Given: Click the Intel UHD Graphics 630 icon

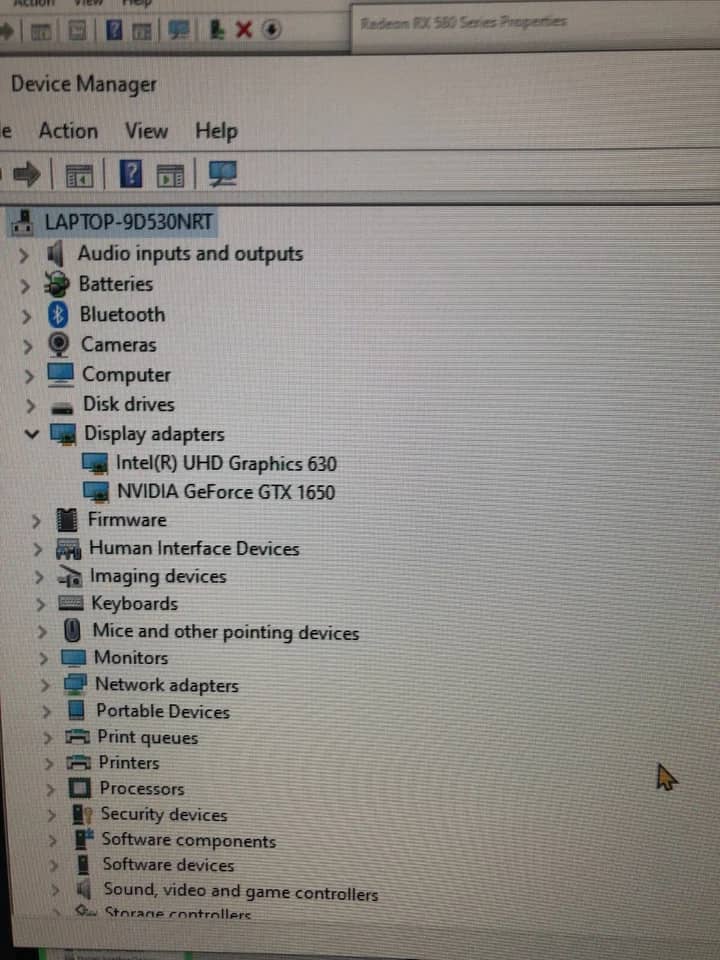Looking at the screenshot, I should (95, 463).
